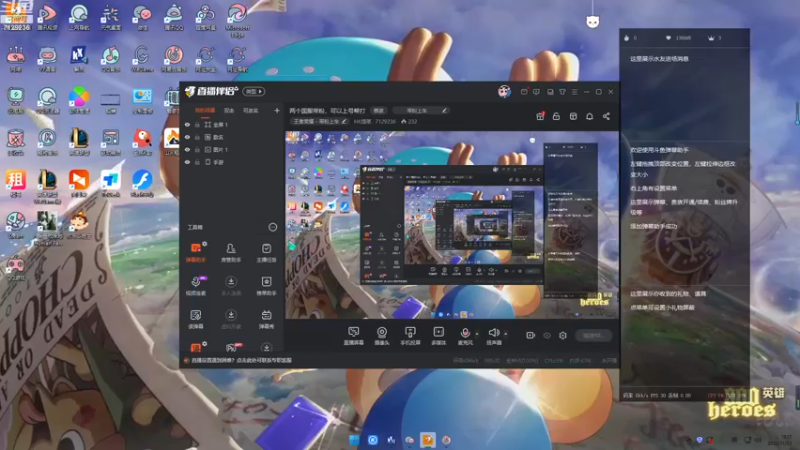Open the customer service help link at bottom
The width and height of the screenshot is (800, 450).
coord(241,360)
